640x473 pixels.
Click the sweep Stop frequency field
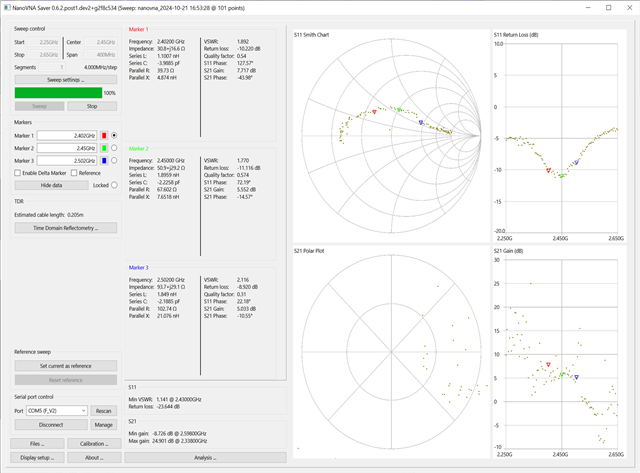43,55
